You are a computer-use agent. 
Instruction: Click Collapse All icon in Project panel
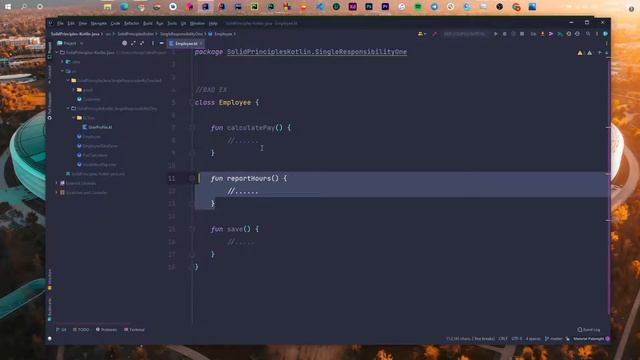[142, 43]
